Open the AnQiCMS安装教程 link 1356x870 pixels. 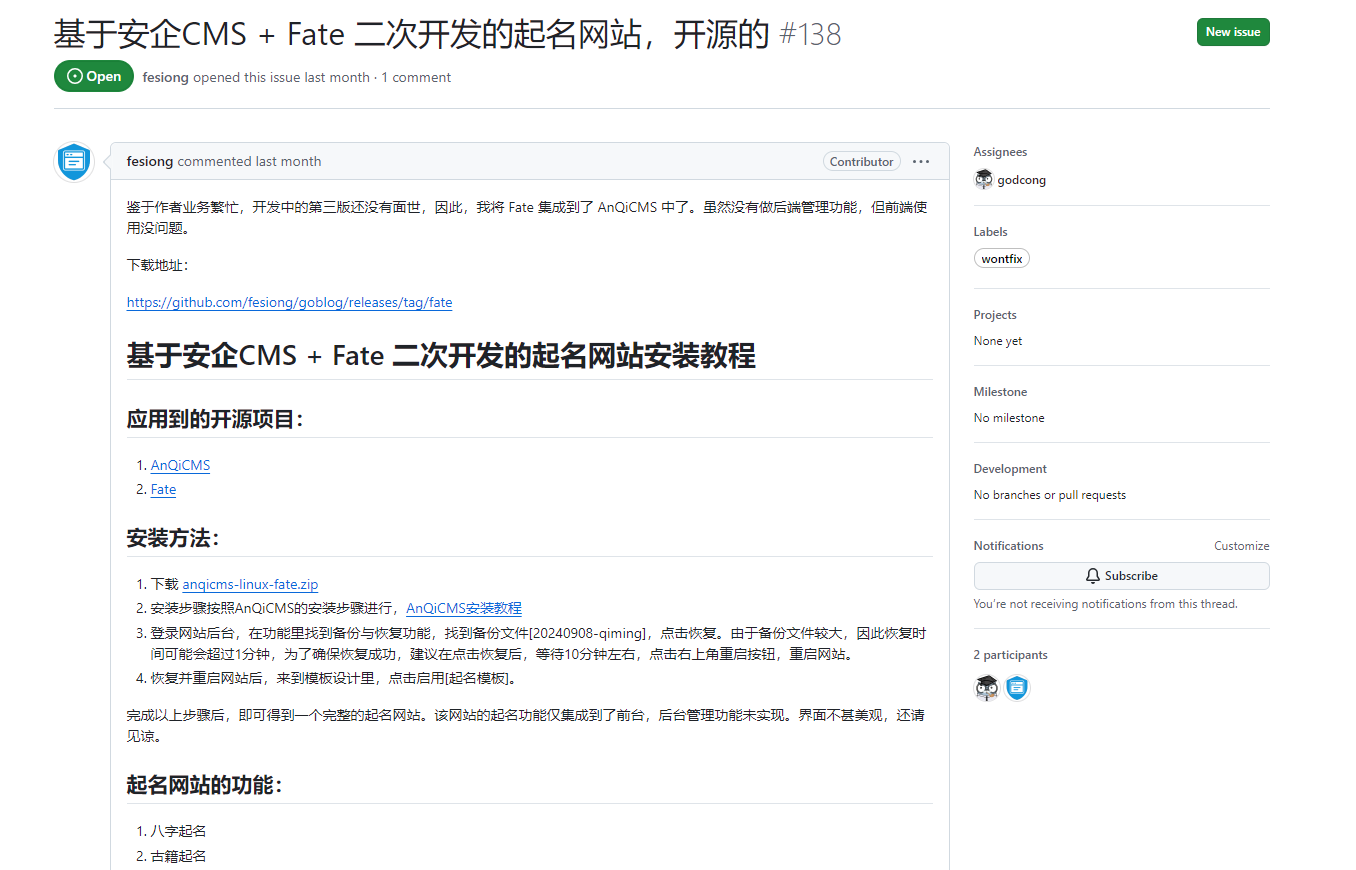click(464, 608)
